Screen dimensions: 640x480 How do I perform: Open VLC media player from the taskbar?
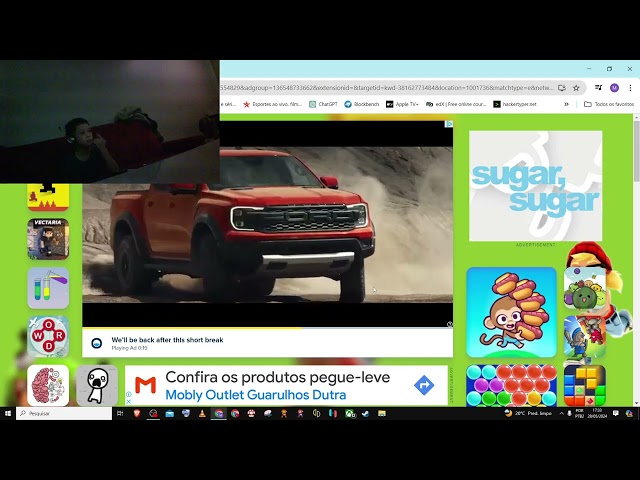(x=202, y=413)
